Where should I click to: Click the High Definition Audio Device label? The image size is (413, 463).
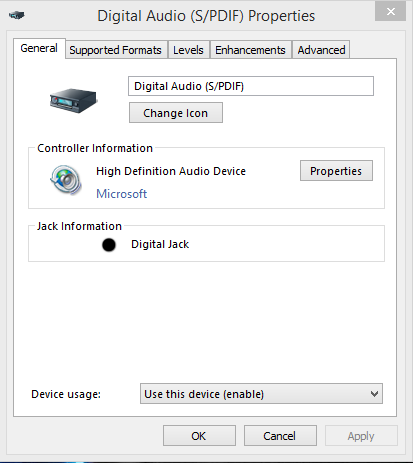tap(171, 171)
